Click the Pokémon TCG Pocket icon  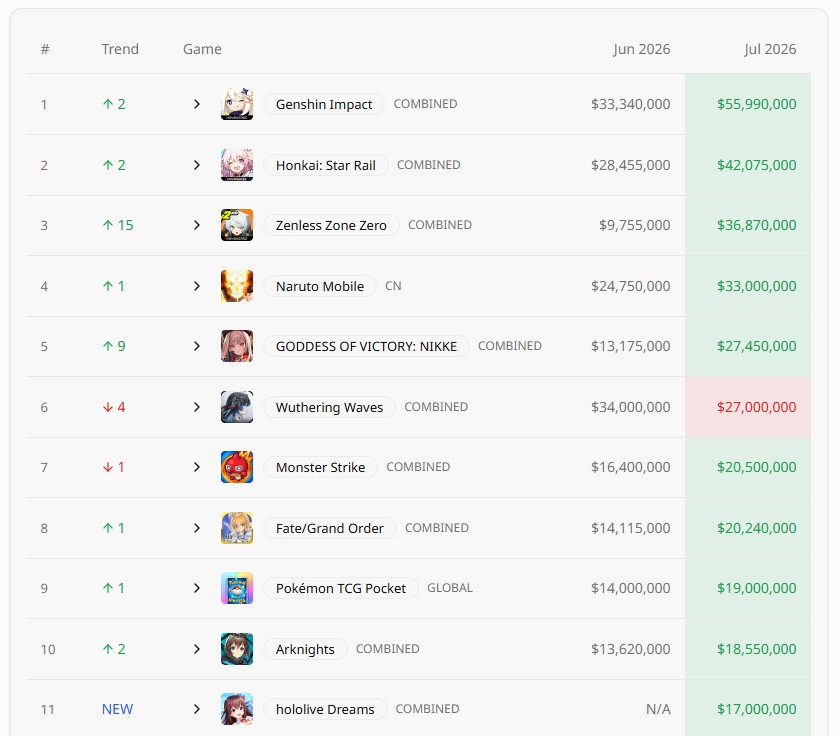pyautogui.click(x=237, y=588)
